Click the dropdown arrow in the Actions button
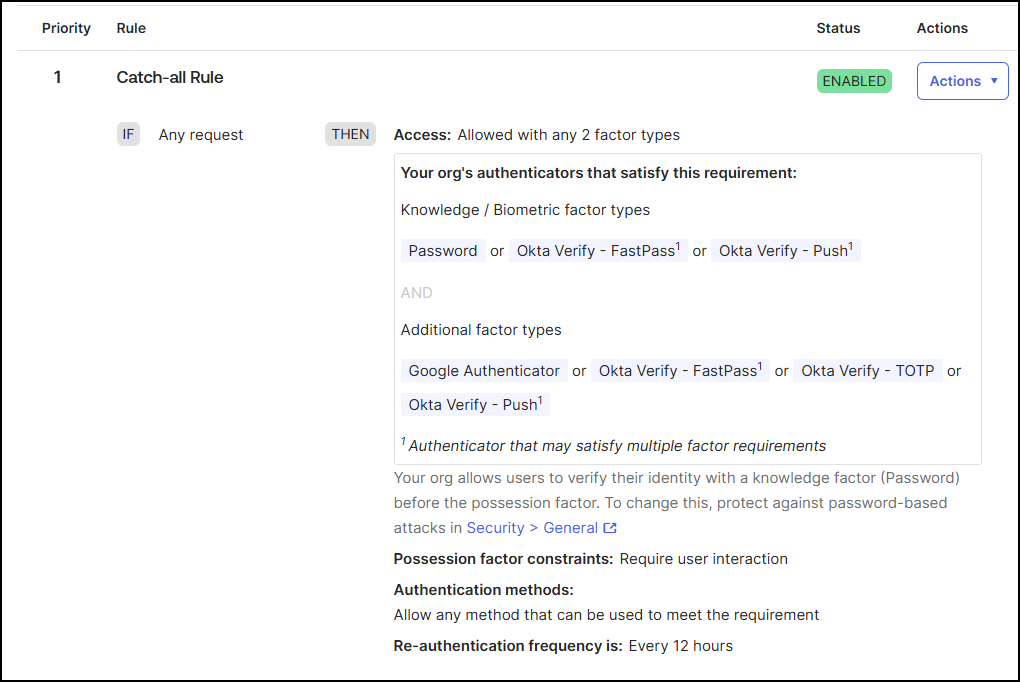1020x682 pixels. (x=994, y=81)
